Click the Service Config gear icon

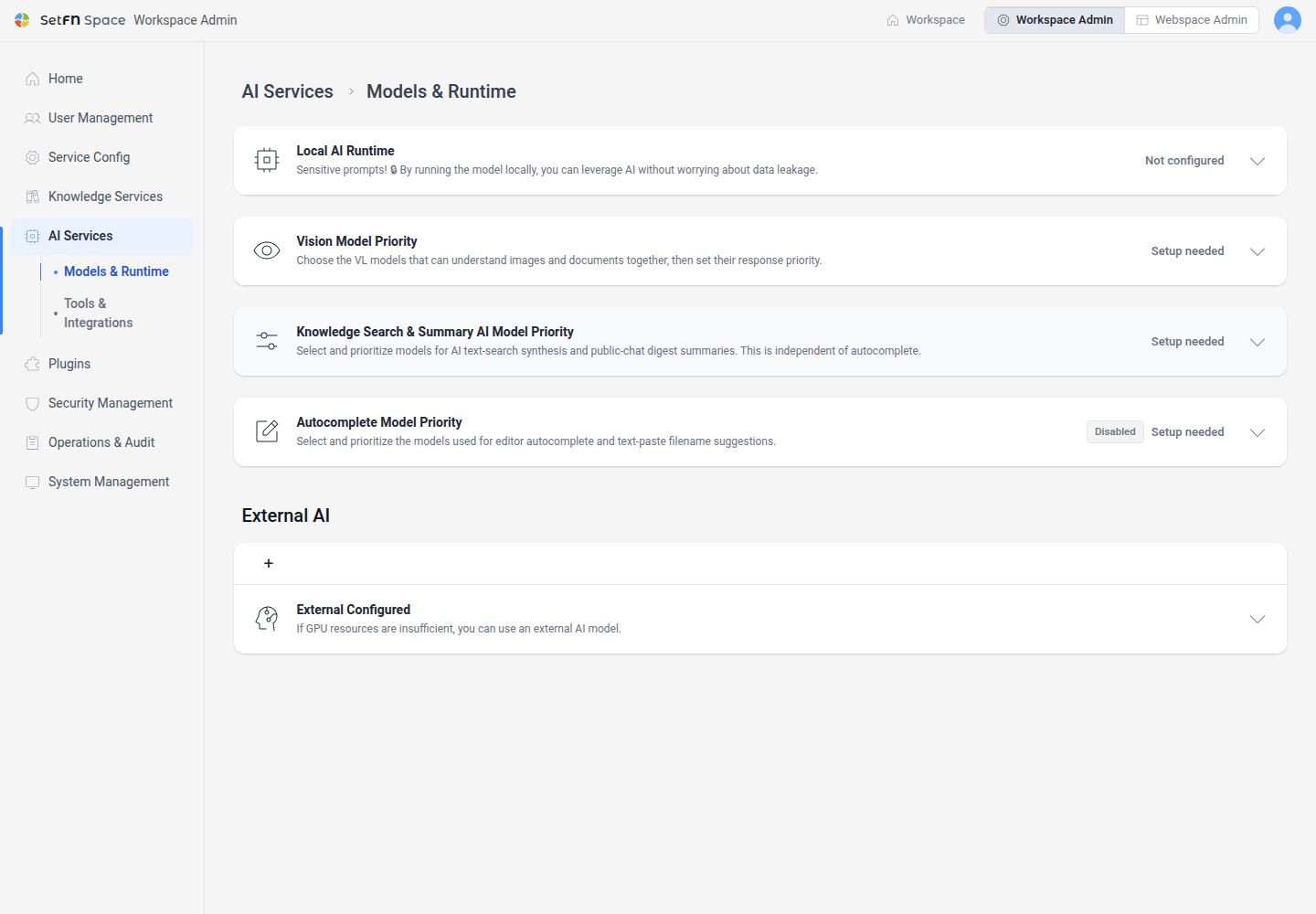click(x=33, y=157)
